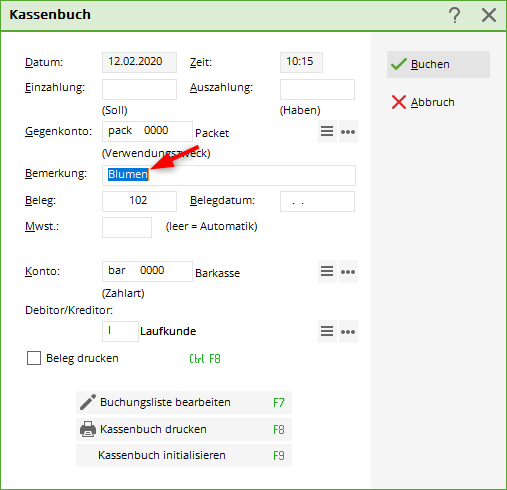Click the Beleg field showing 102
The image size is (507, 490).
[x=139, y=201]
